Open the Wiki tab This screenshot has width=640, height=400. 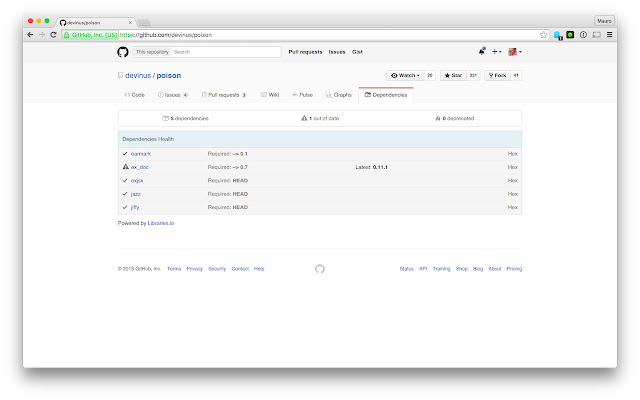tap(270, 95)
